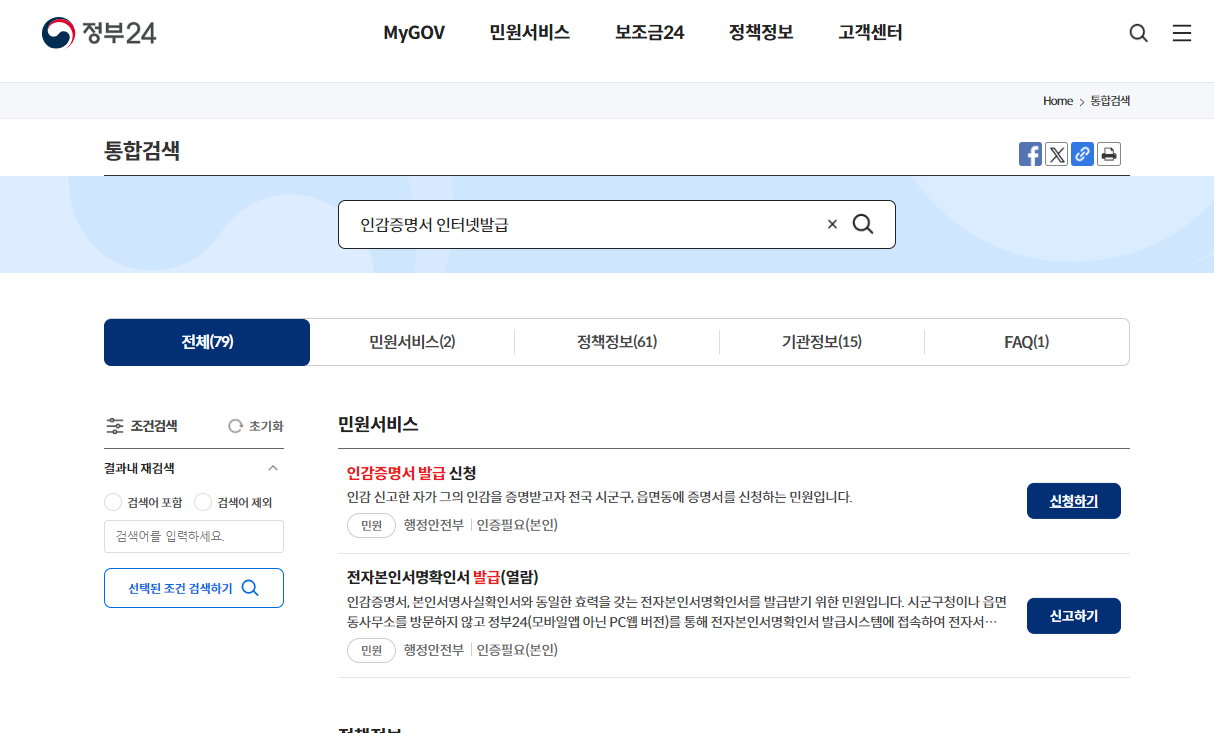Click the 정부24 logo
Screen dimensions: 1214x733
[x=98, y=32]
